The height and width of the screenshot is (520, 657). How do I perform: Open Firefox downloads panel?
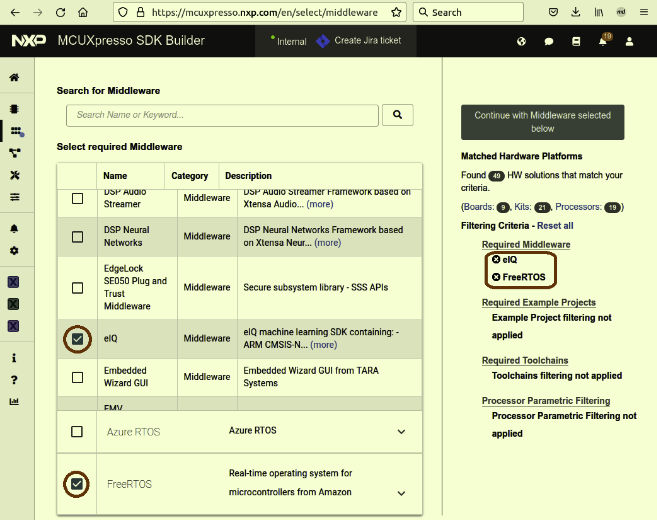[x=576, y=12]
